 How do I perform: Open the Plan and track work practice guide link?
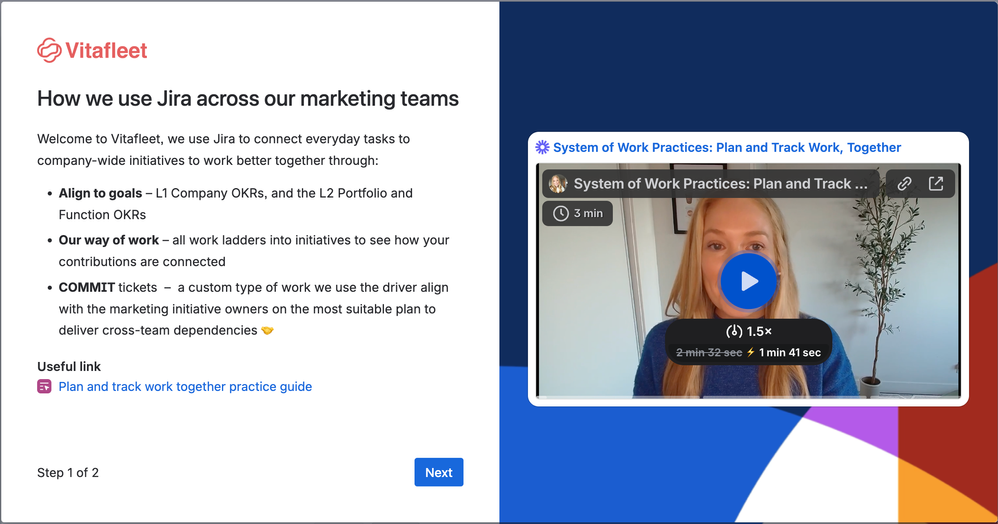[185, 387]
